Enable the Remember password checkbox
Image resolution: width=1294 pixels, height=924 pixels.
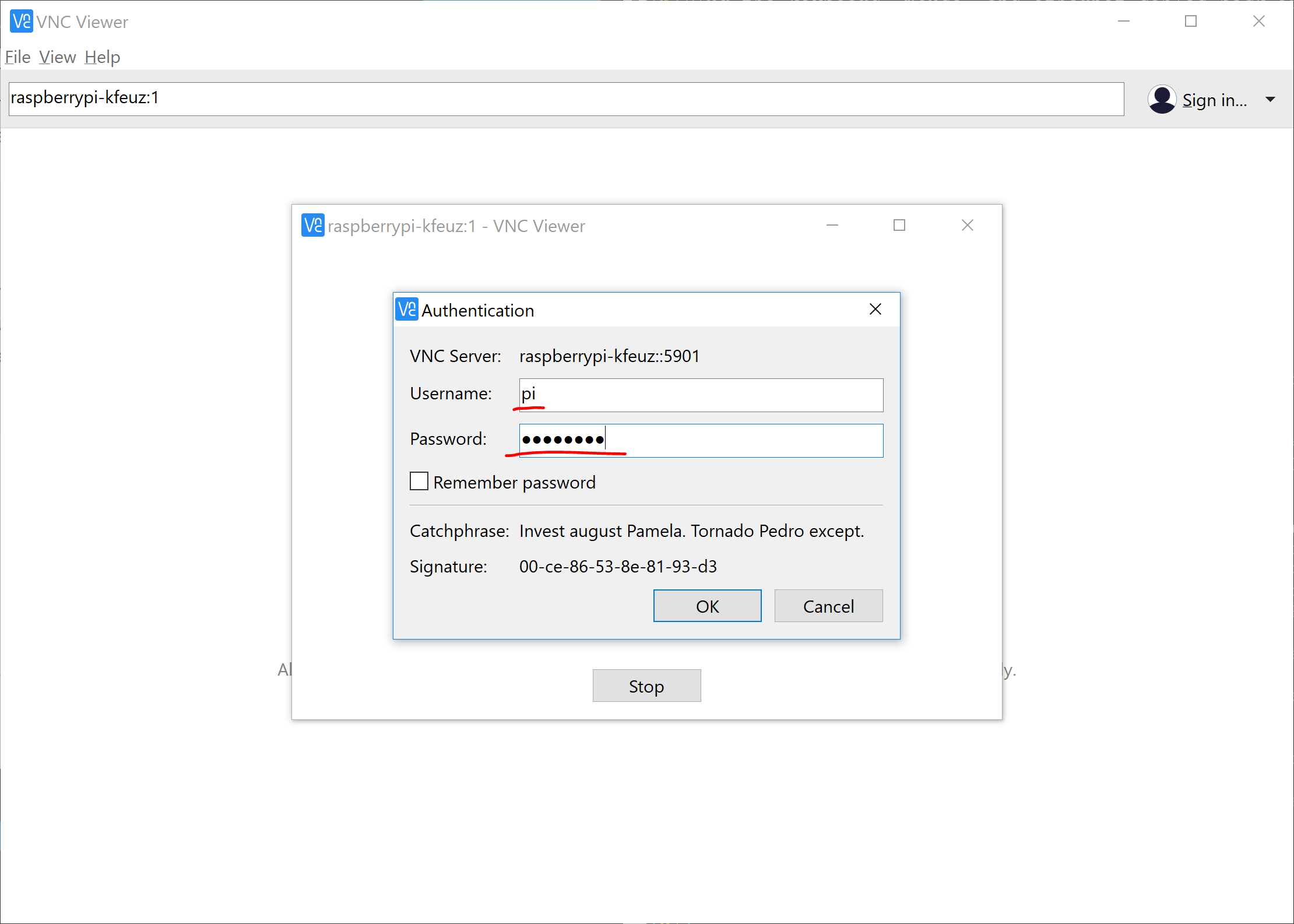point(419,482)
